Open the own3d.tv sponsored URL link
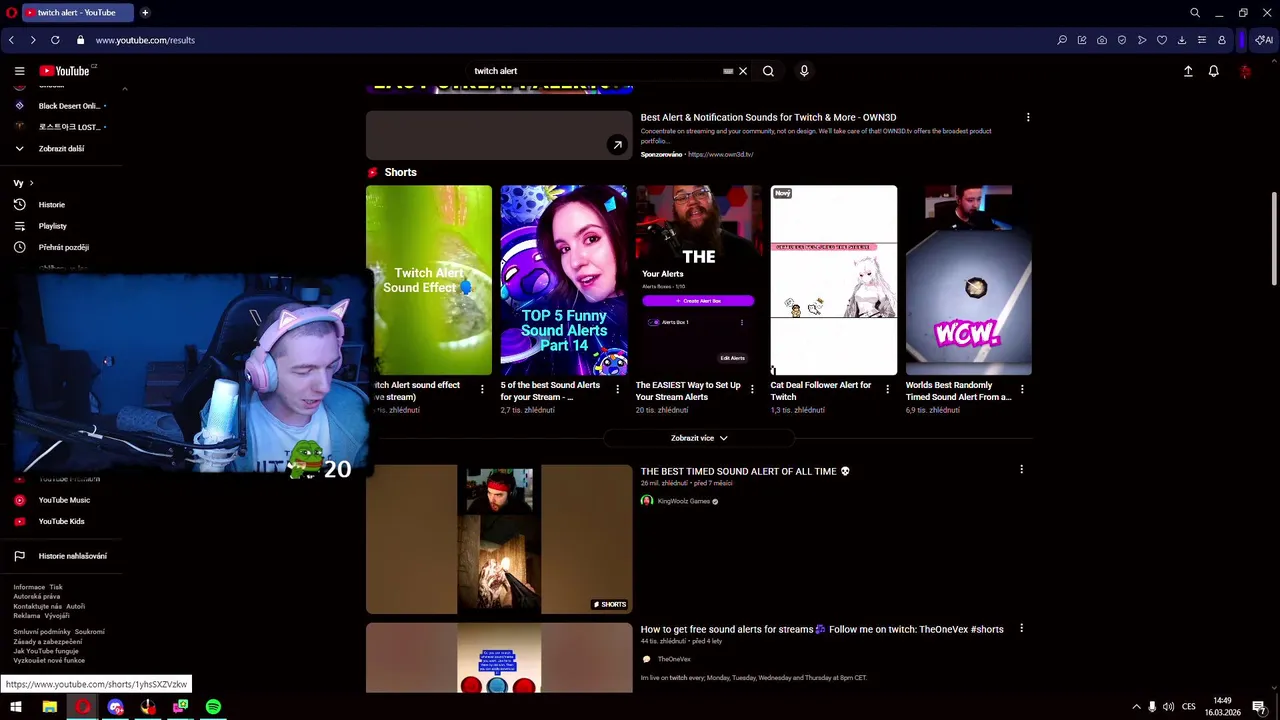The width and height of the screenshot is (1280, 720). click(x=721, y=154)
